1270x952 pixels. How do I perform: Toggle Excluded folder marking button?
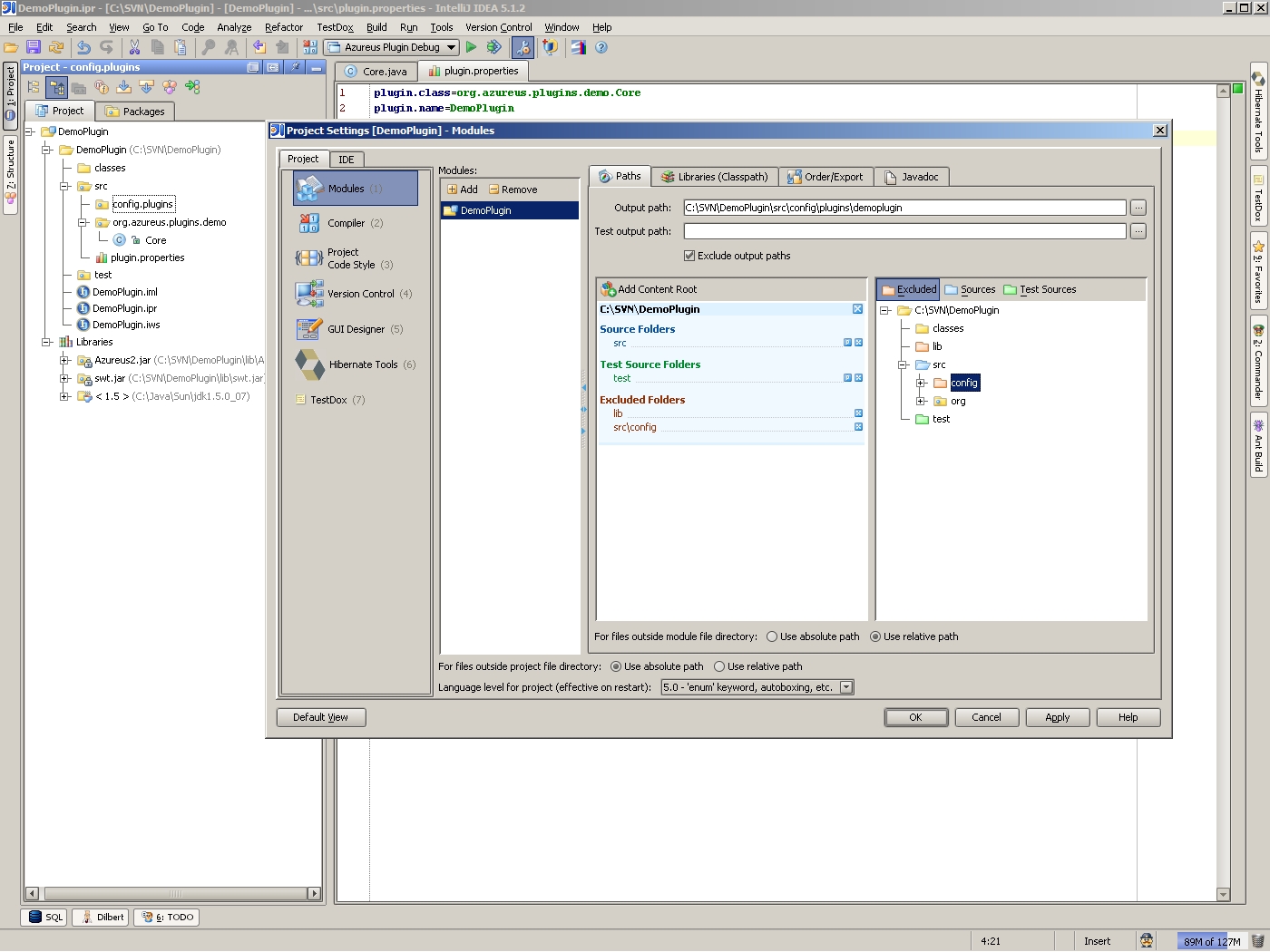pyautogui.click(x=908, y=289)
